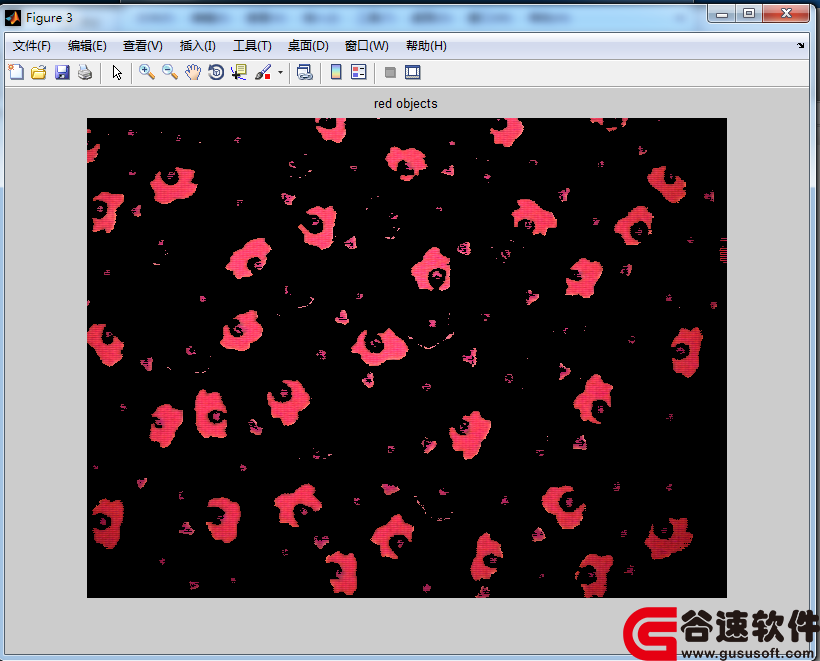Image resolution: width=820 pixels, height=661 pixels.
Task: Save the figure with the floppy disk icon
Action: 62,72
